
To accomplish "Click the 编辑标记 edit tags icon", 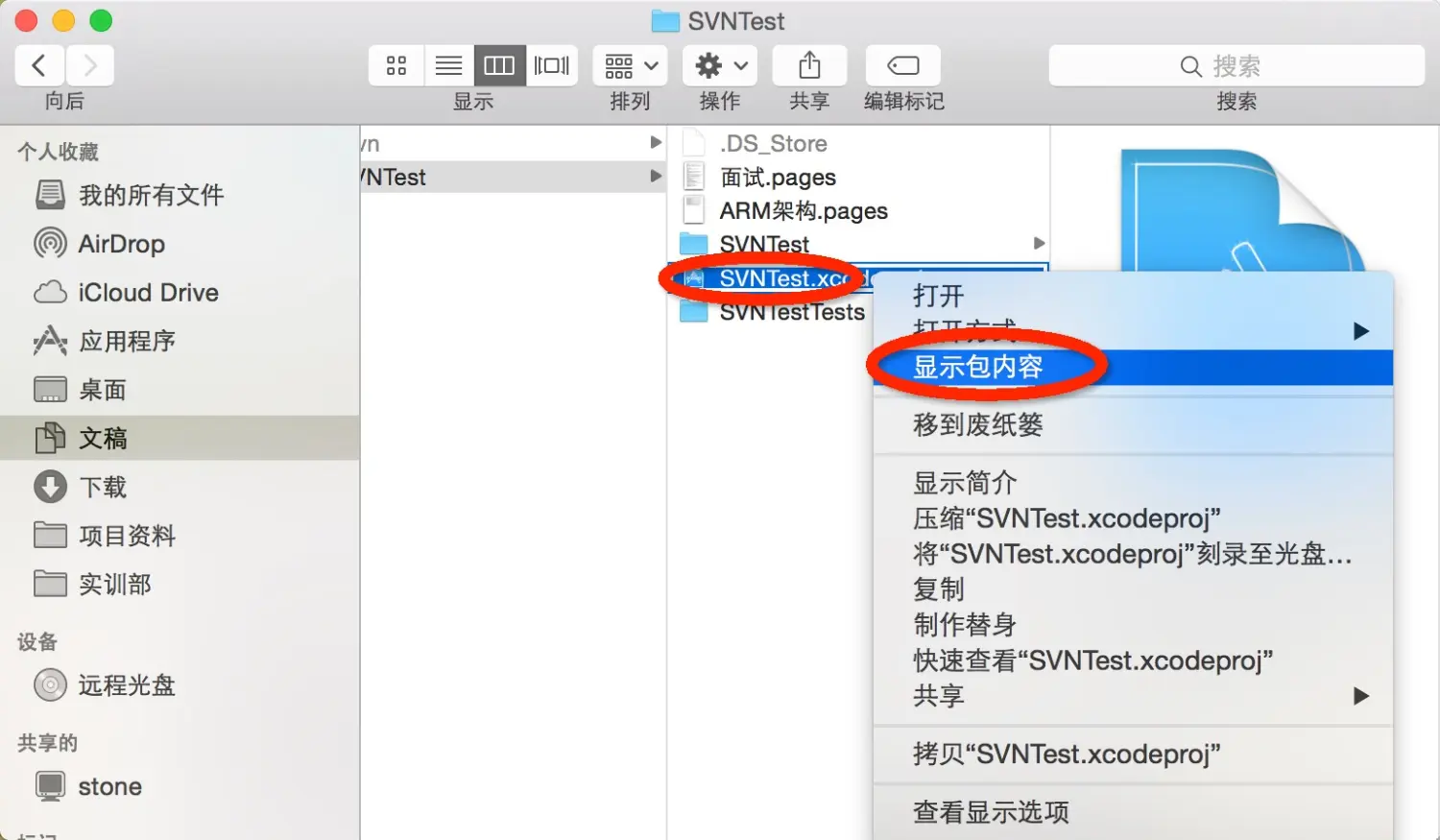I will tap(903, 65).
